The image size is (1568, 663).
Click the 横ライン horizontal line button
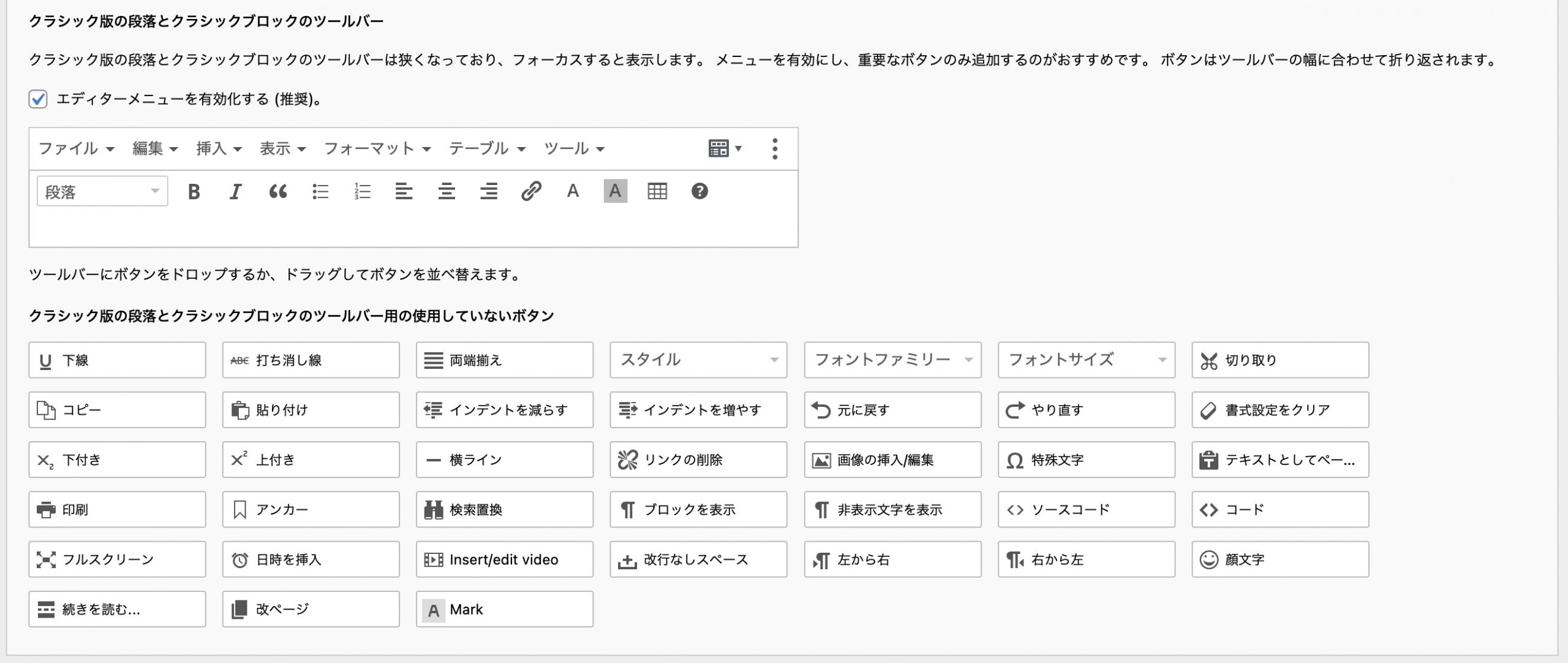pos(505,460)
